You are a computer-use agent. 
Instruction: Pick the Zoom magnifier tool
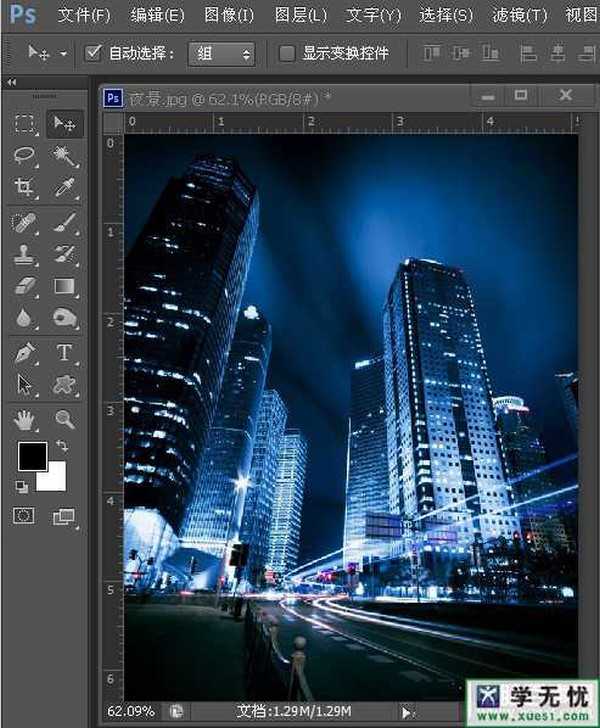pyautogui.click(x=64, y=419)
